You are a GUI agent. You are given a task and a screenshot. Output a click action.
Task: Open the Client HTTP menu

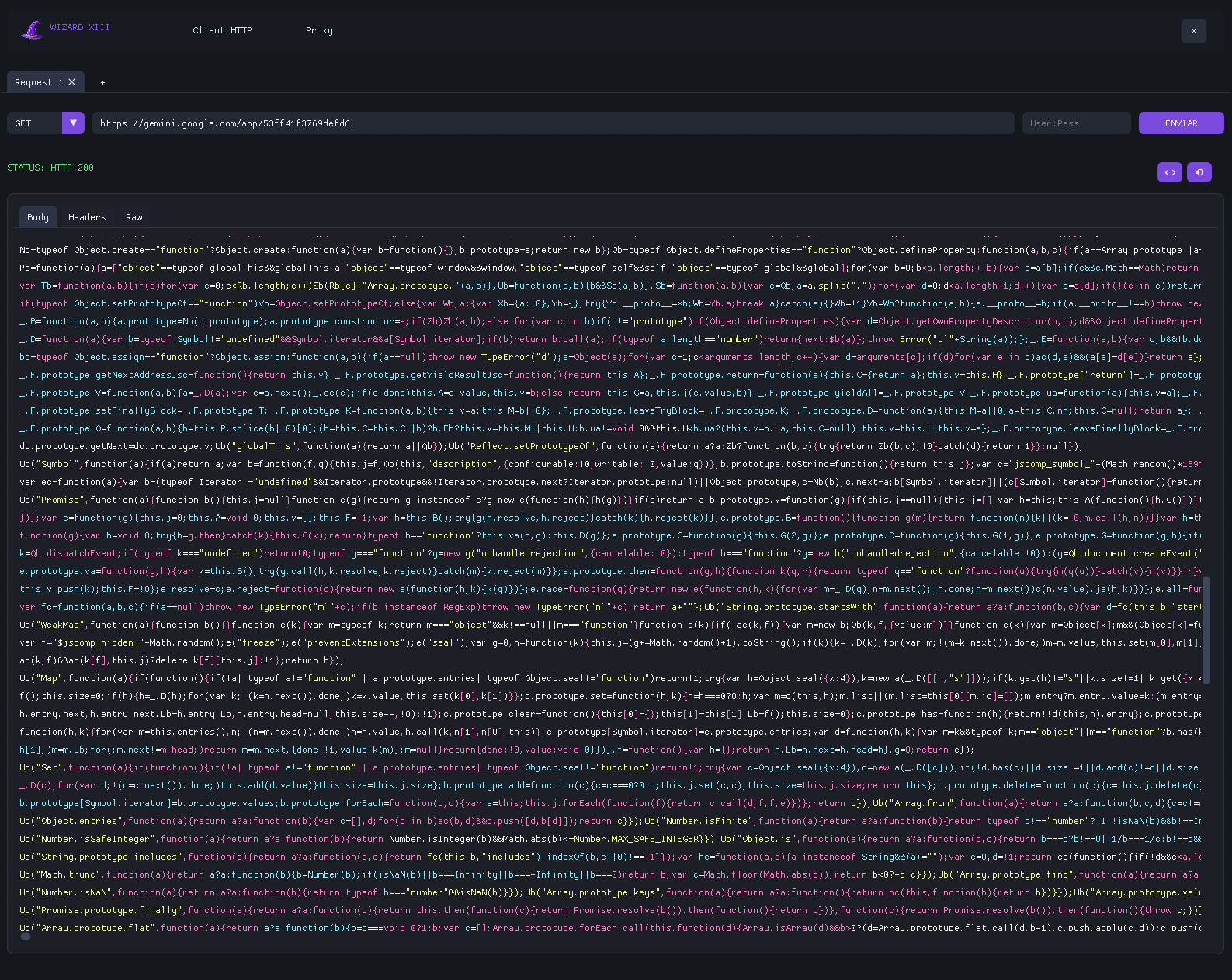point(222,30)
